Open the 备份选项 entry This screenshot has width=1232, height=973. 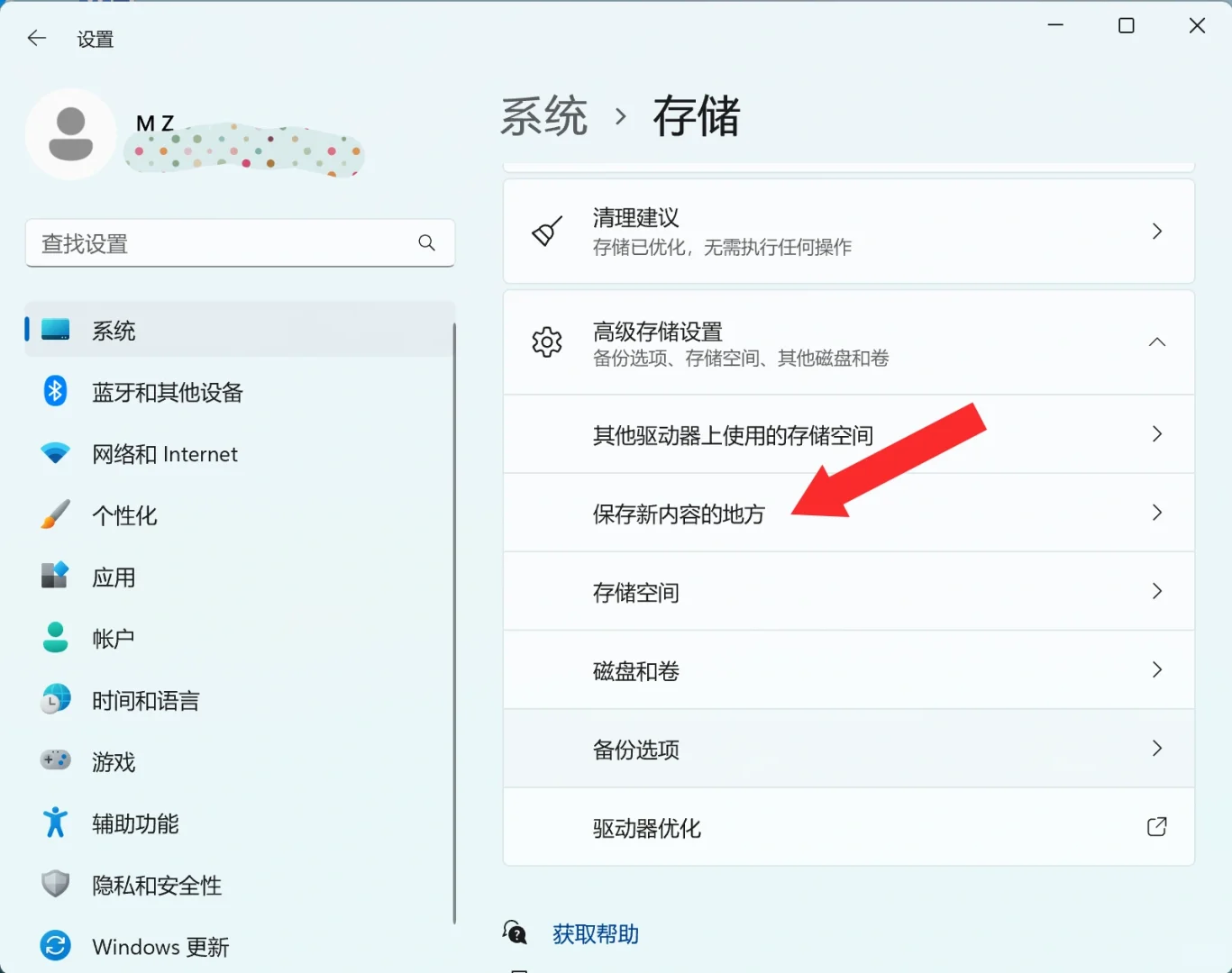[849, 748]
